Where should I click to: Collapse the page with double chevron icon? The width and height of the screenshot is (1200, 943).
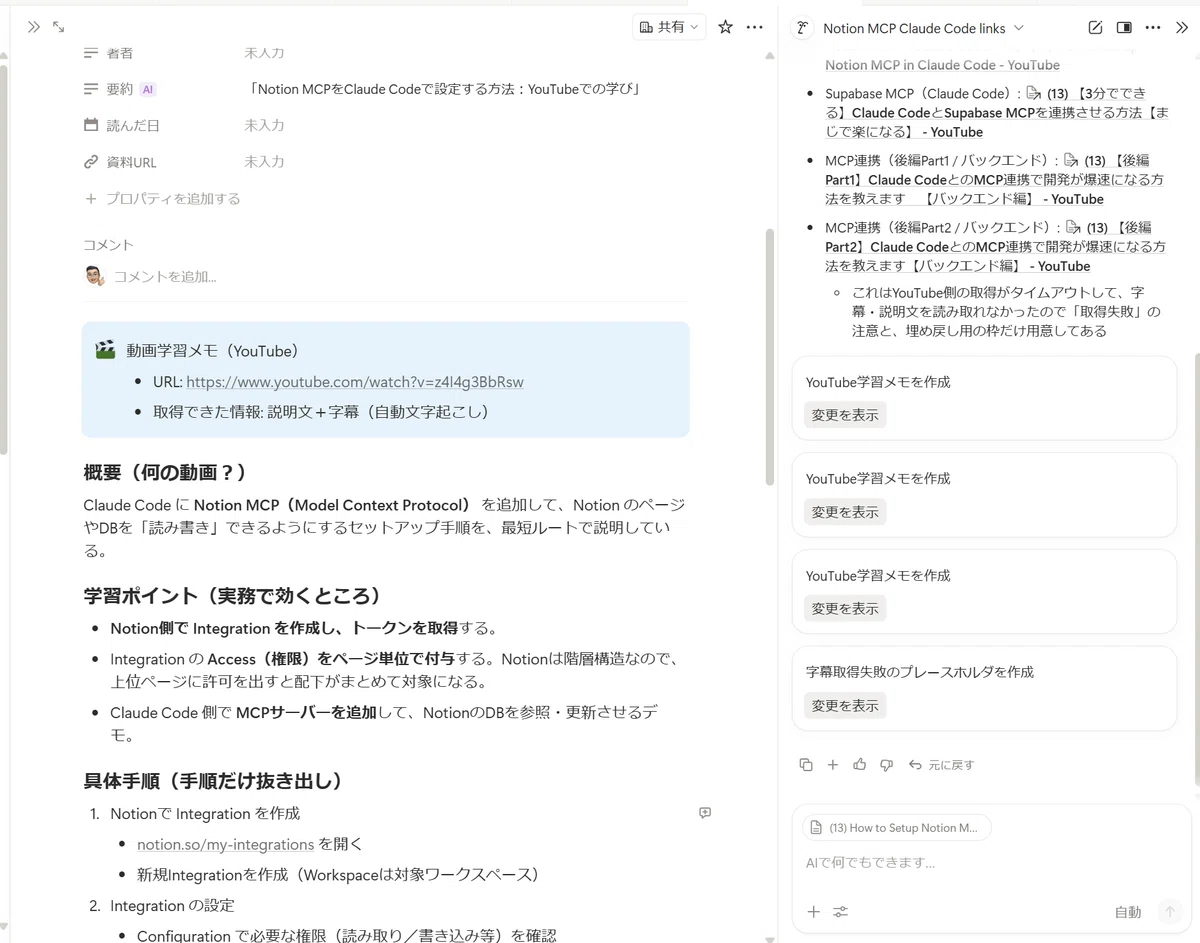coord(33,27)
